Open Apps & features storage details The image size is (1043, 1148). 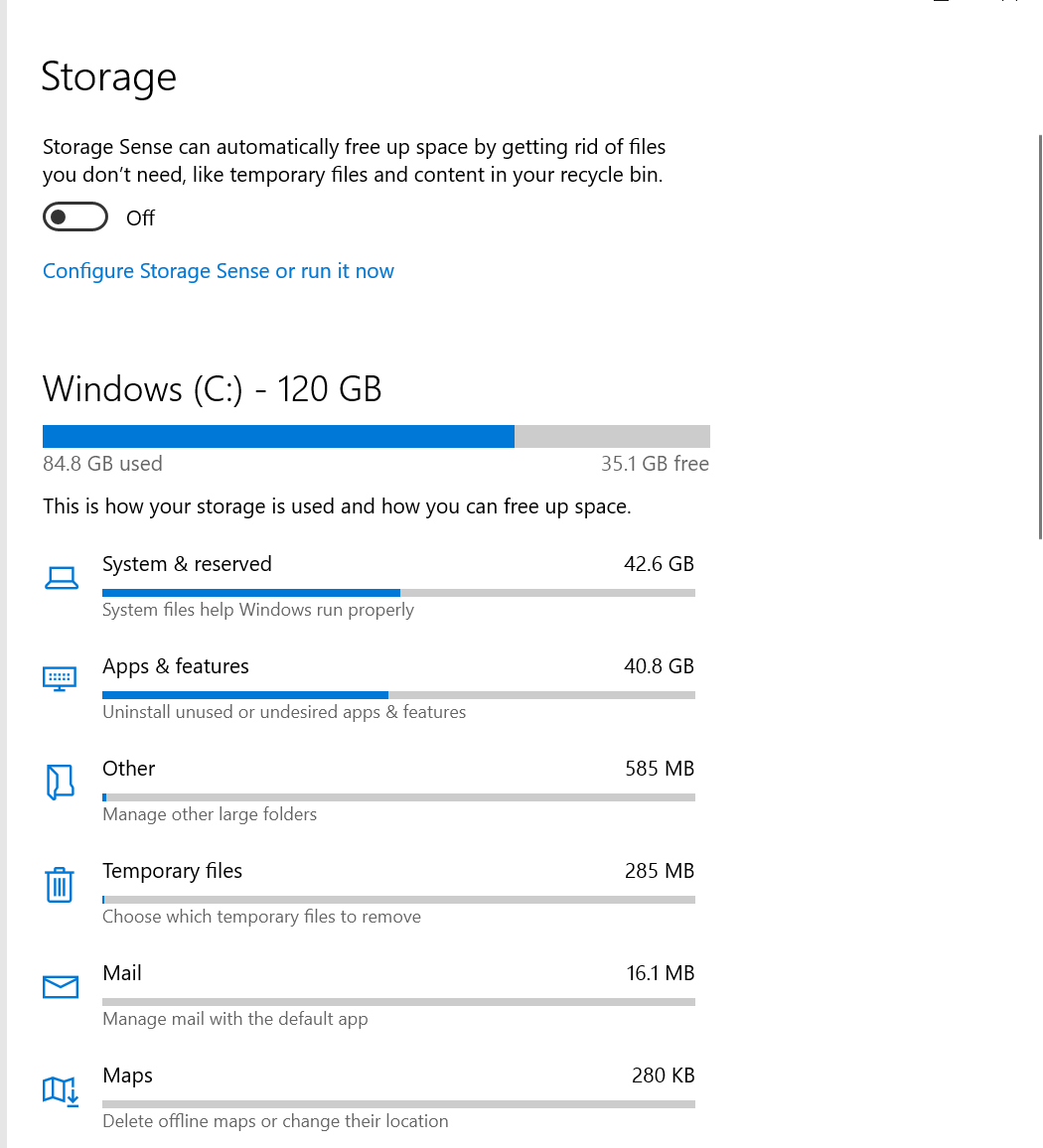[x=398, y=689]
